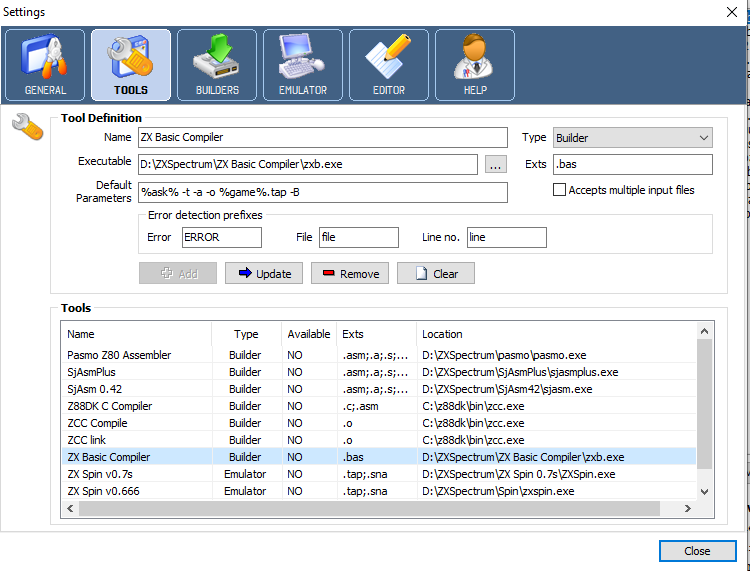Click the Error prefix text field
This screenshot has width=750, height=571.
point(221,238)
